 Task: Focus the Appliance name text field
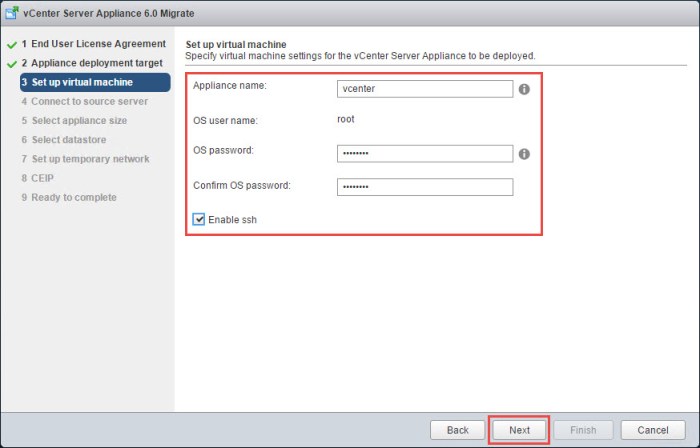425,88
